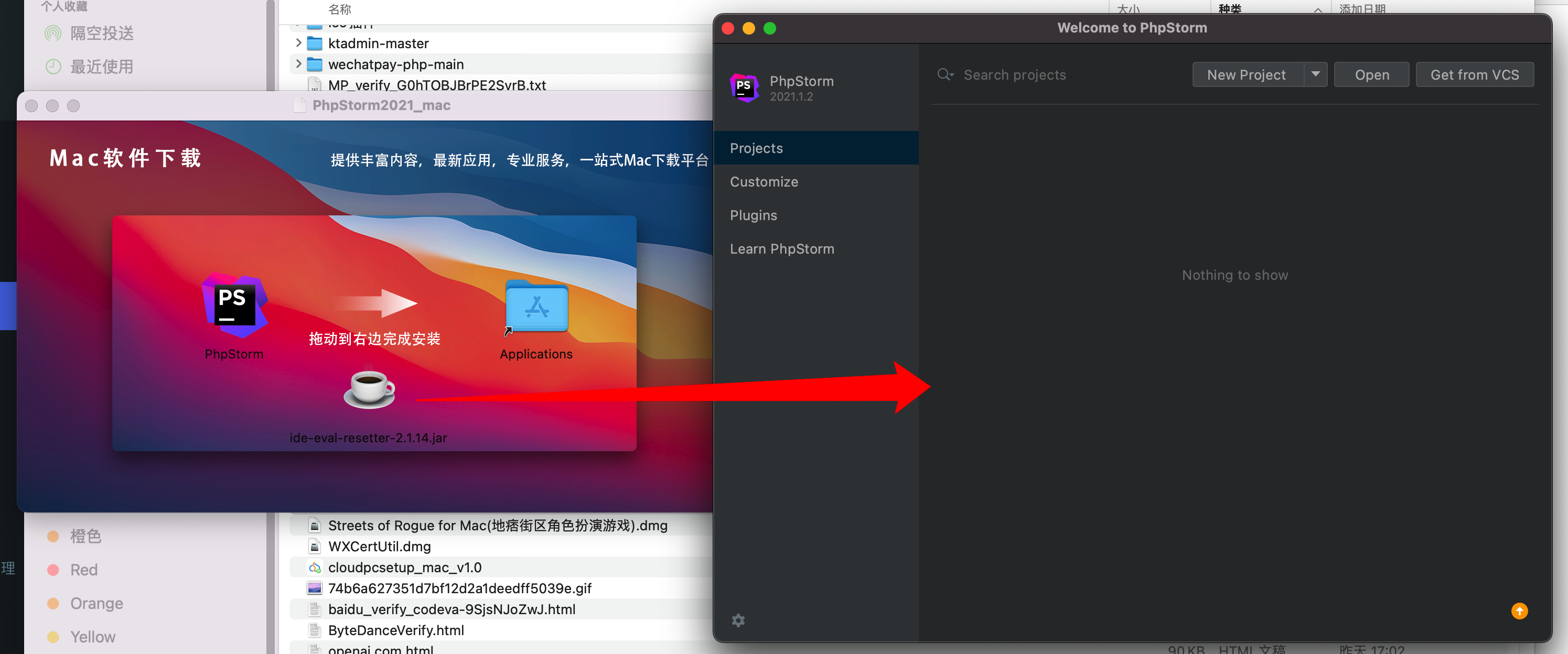Close the Welcome to PhpStorm window
Image resolution: width=1568 pixels, height=654 pixels.
coord(727,28)
